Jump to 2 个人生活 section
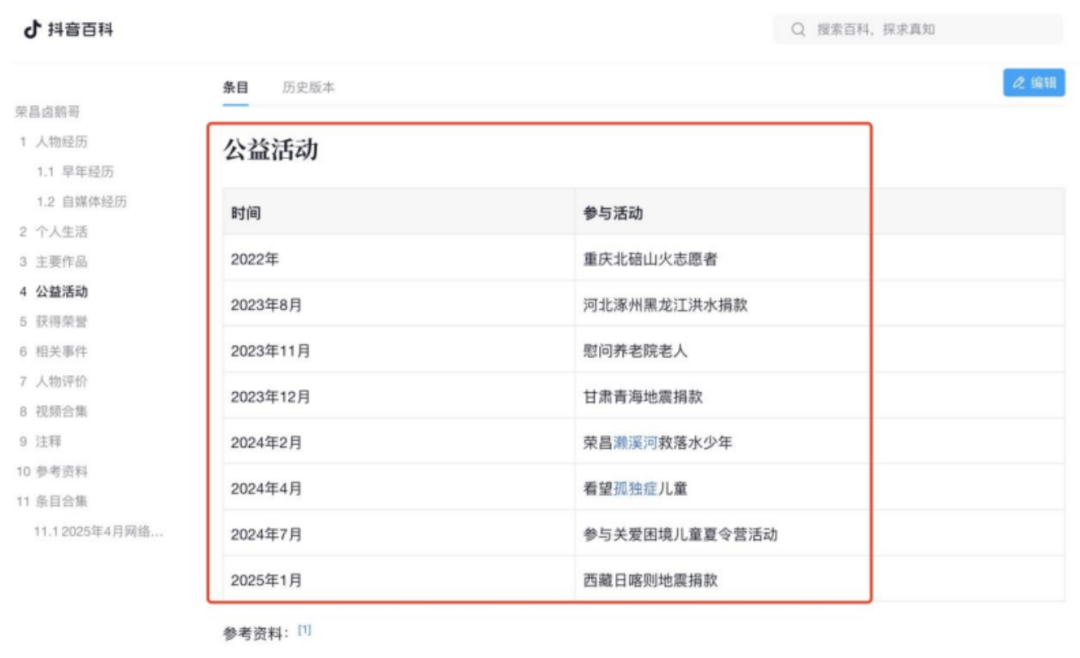 click(x=54, y=232)
